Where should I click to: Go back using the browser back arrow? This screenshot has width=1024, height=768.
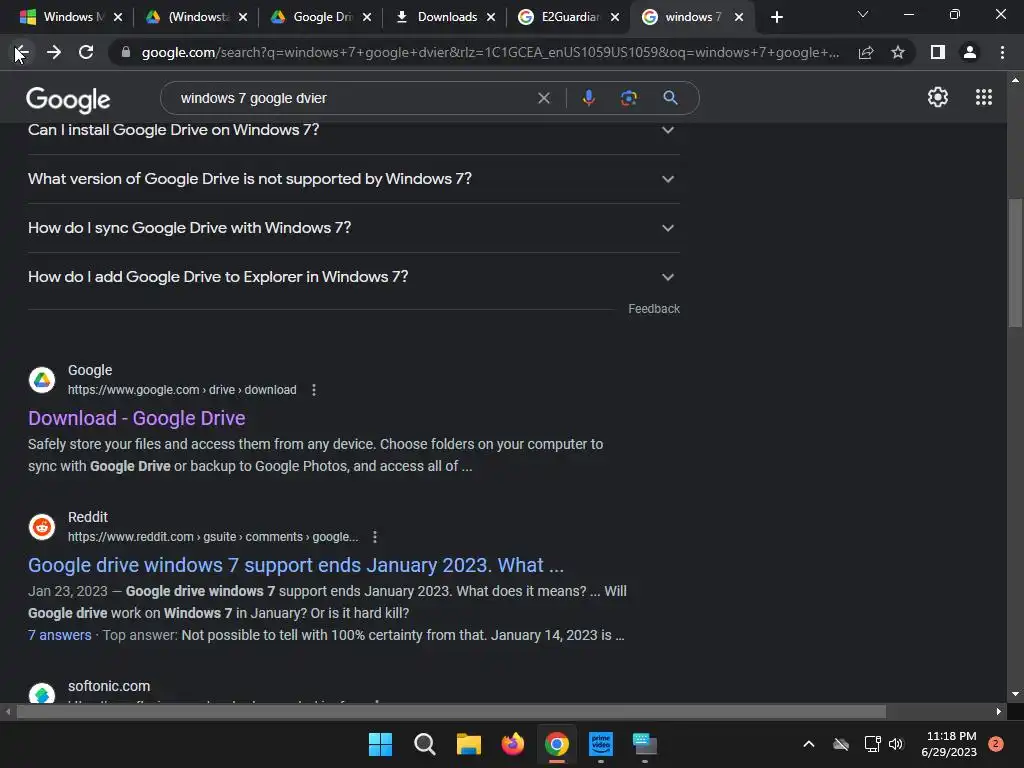click(x=21, y=52)
